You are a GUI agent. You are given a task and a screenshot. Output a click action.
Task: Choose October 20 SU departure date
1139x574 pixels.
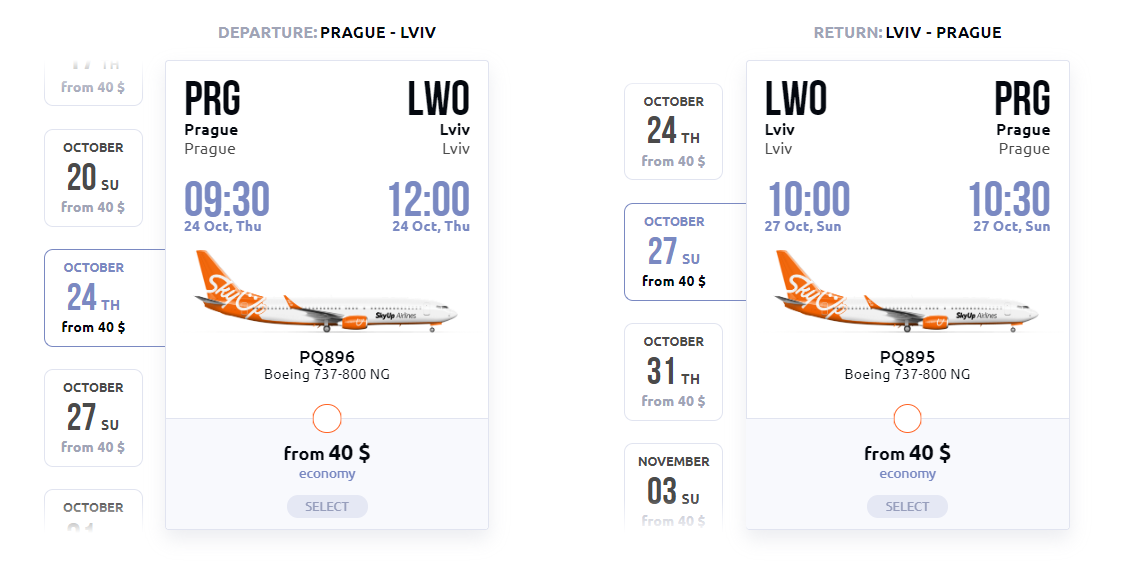(93, 178)
